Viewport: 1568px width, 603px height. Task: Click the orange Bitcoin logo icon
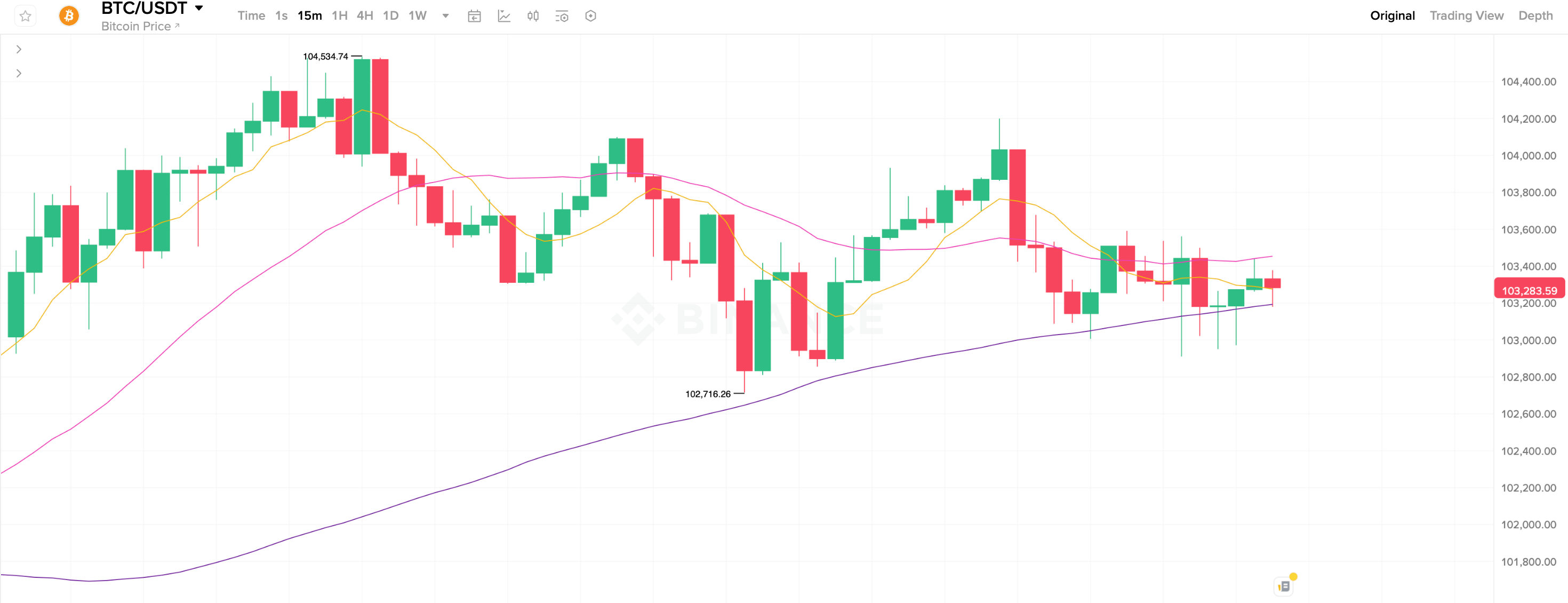[69, 16]
